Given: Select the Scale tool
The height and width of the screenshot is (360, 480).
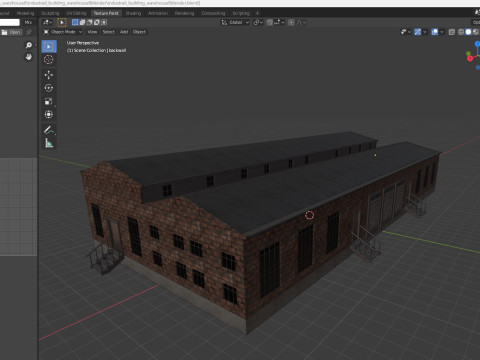Looking at the screenshot, I should point(49,101).
